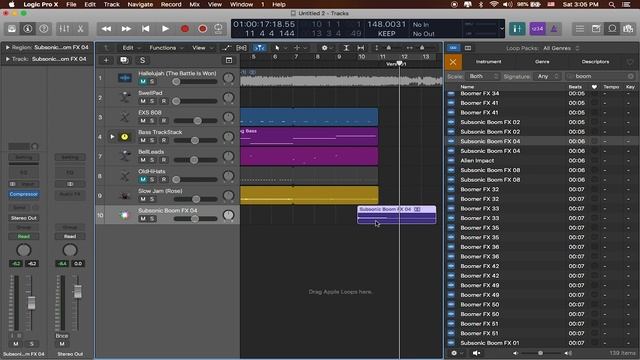Select the Subsonic Boom FX 04 region
The image size is (640, 360).
(397, 215)
